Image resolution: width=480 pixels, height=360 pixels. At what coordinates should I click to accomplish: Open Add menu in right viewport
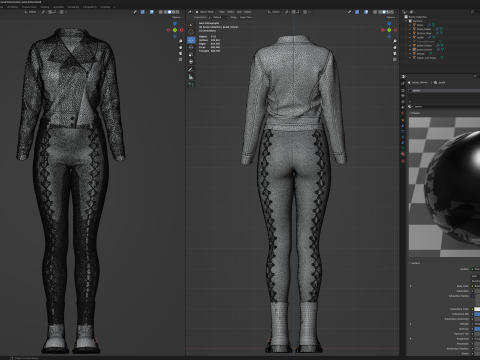[x=239, y=12]
